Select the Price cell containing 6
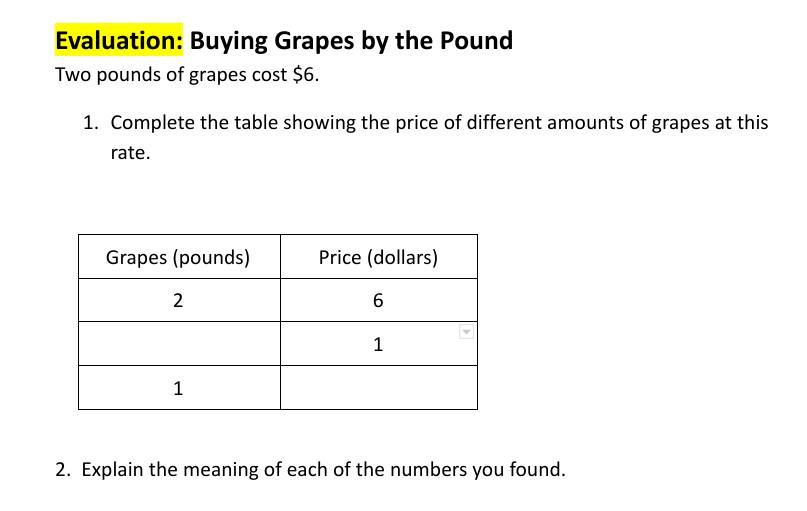This screenshot has height=511, width=807. [379, 300]
